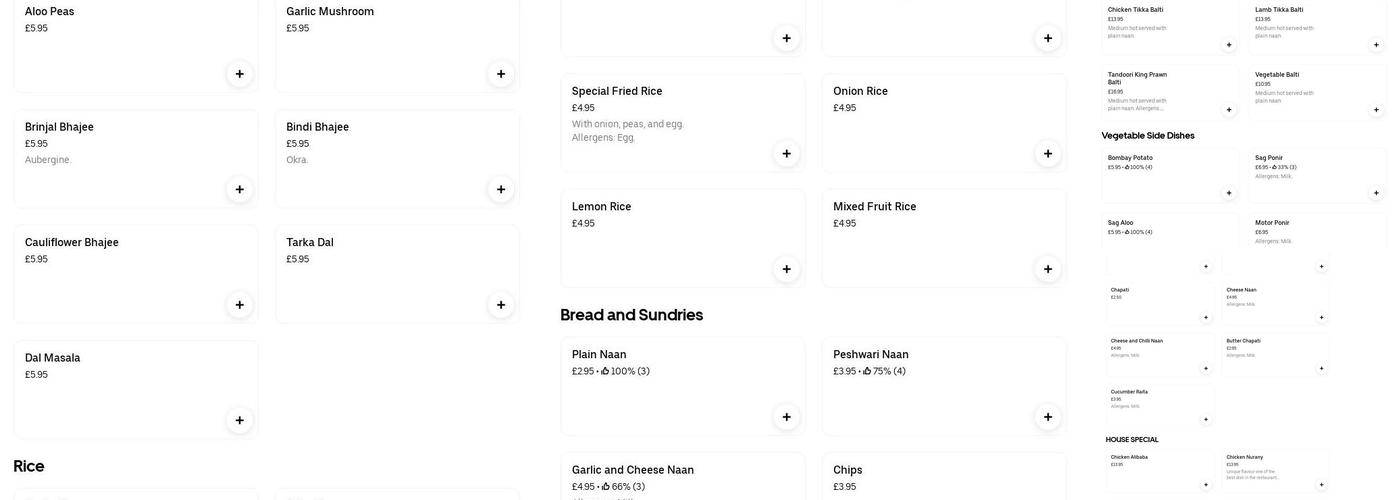The width and height of the screenshot is (1400, 500).
Task: Open the Chips item details
Action: 848,470
